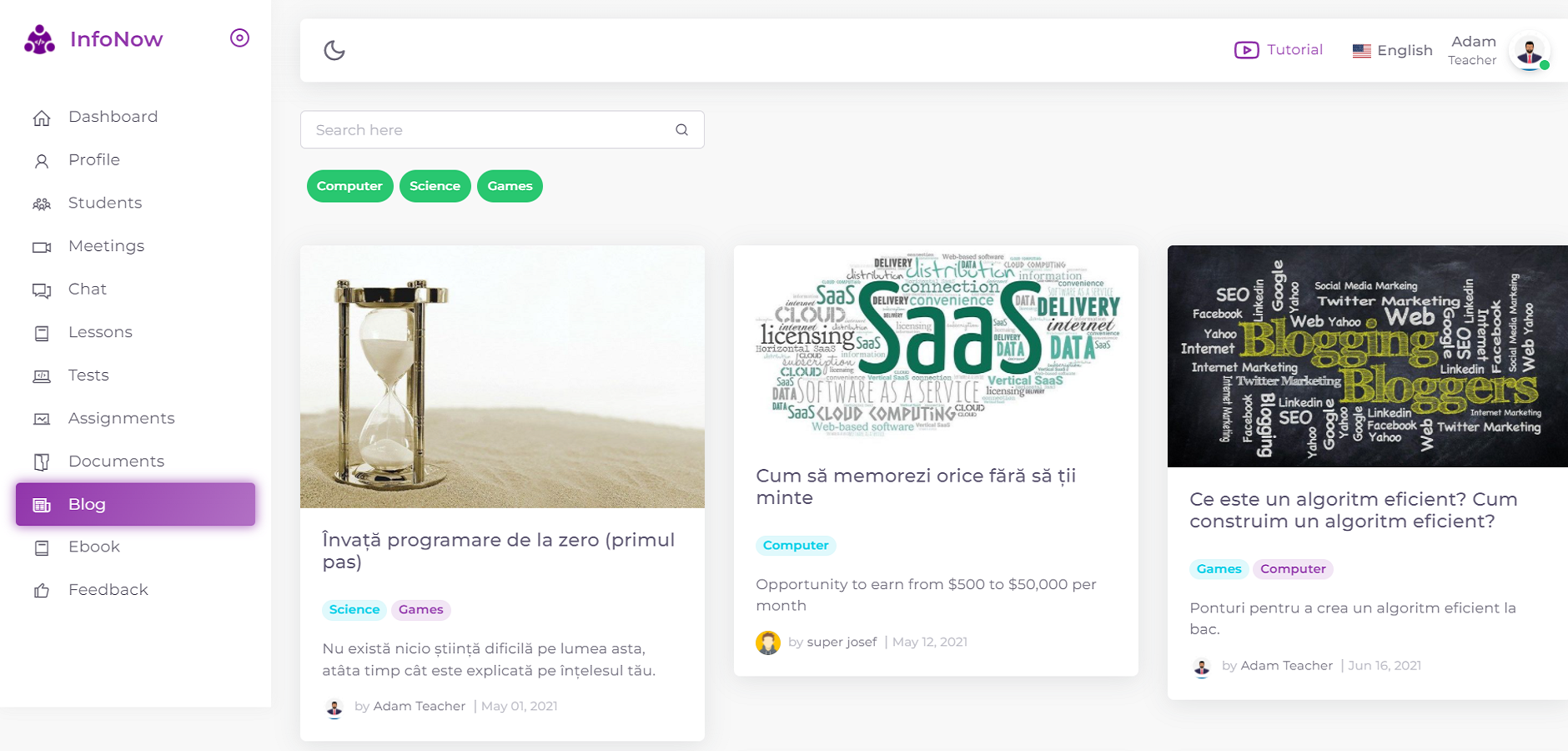The width and height of the screenshot is (1568, 751).
Task: Filter posts by Games tag
Action: [510, 186]
